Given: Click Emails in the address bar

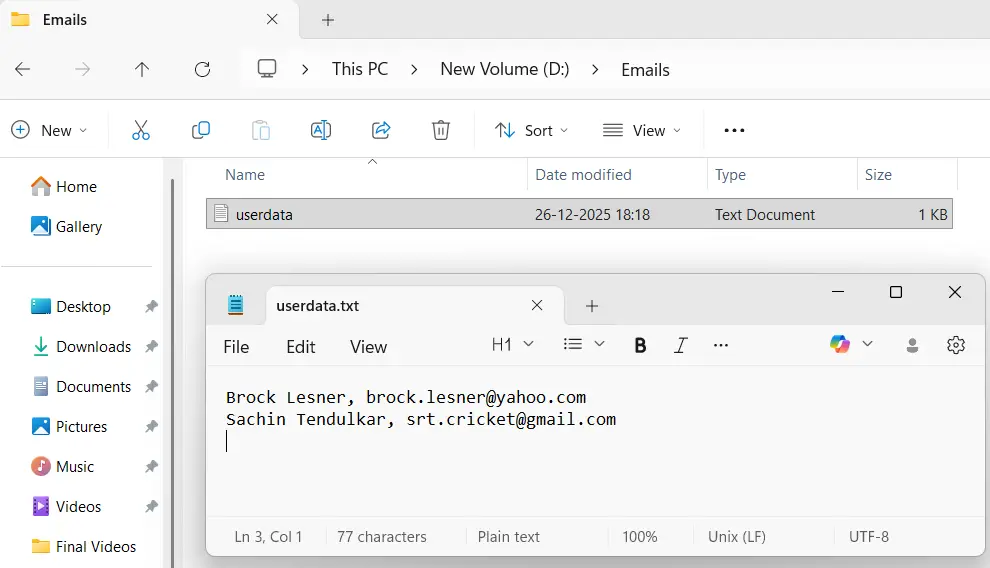Looking at the screenshot, I should pos(645,70).
